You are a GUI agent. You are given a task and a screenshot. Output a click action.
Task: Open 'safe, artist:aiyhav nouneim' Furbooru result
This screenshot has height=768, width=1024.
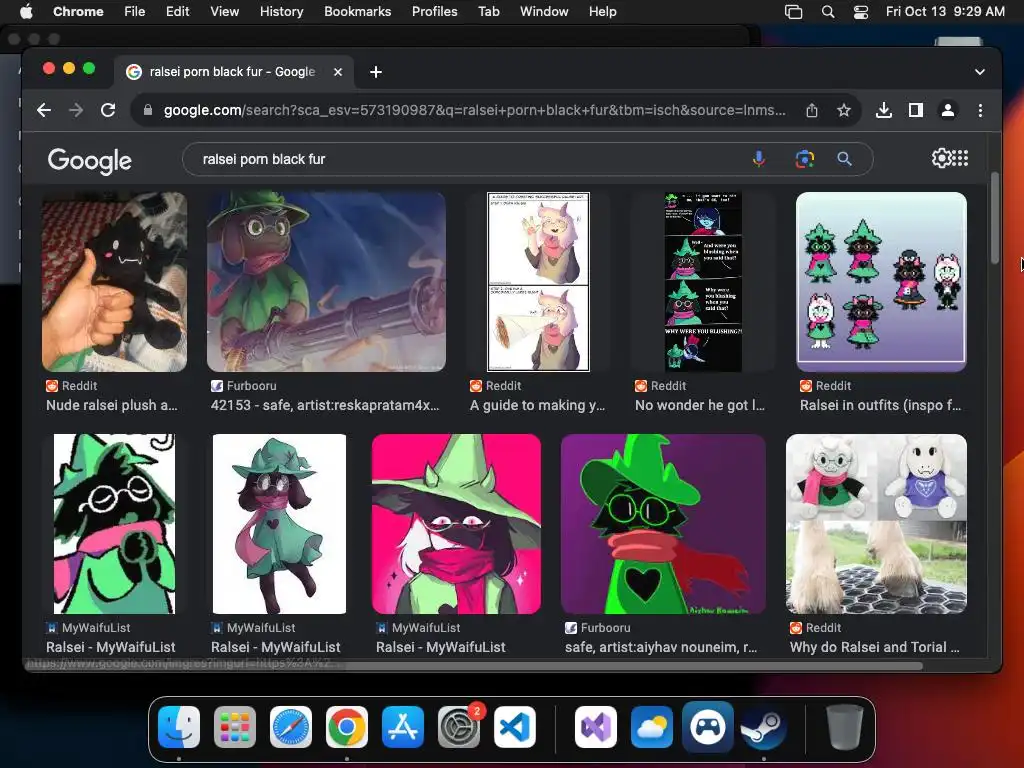[x=661, y=647]
